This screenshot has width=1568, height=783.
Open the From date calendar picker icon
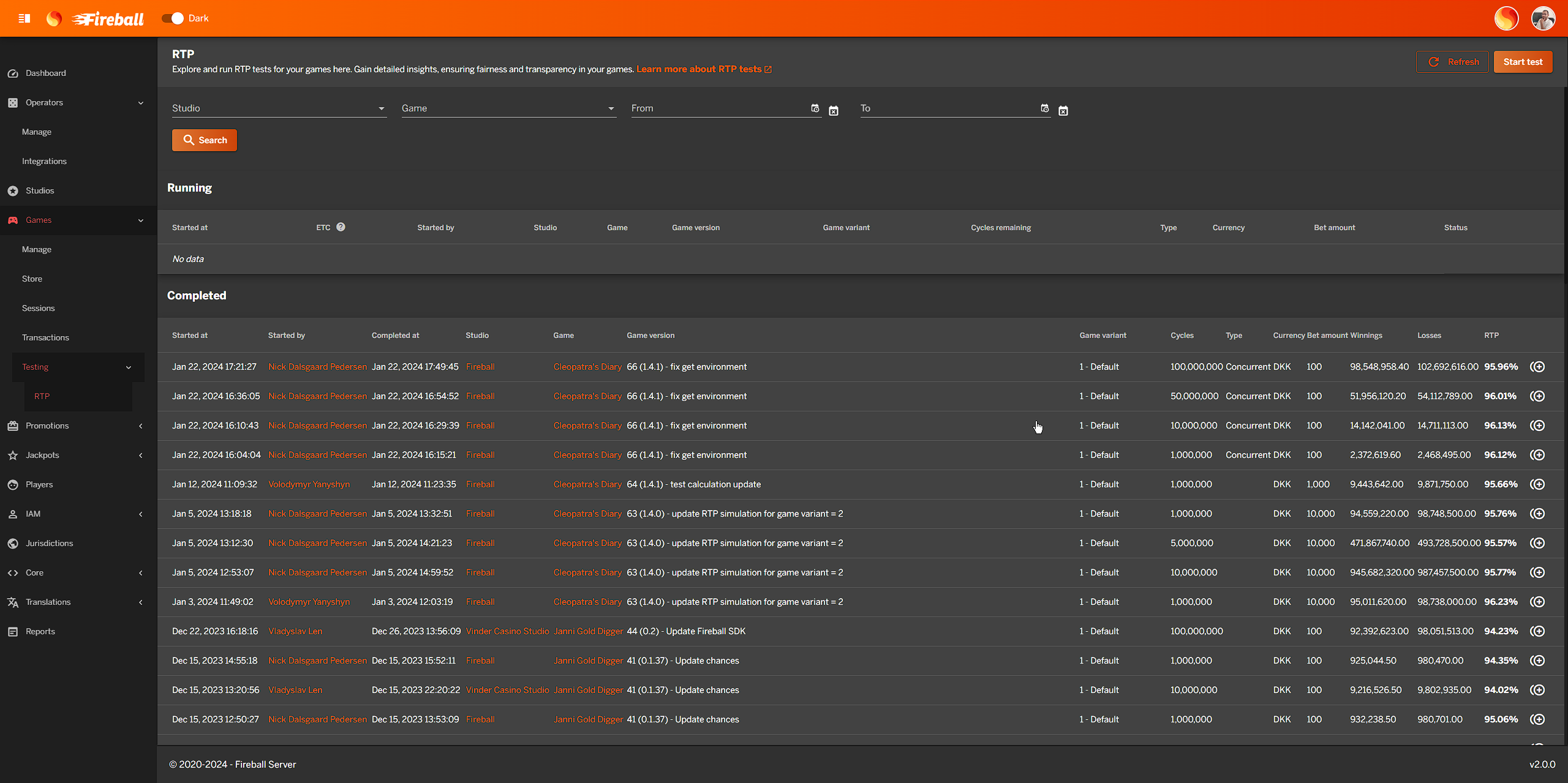815,108
